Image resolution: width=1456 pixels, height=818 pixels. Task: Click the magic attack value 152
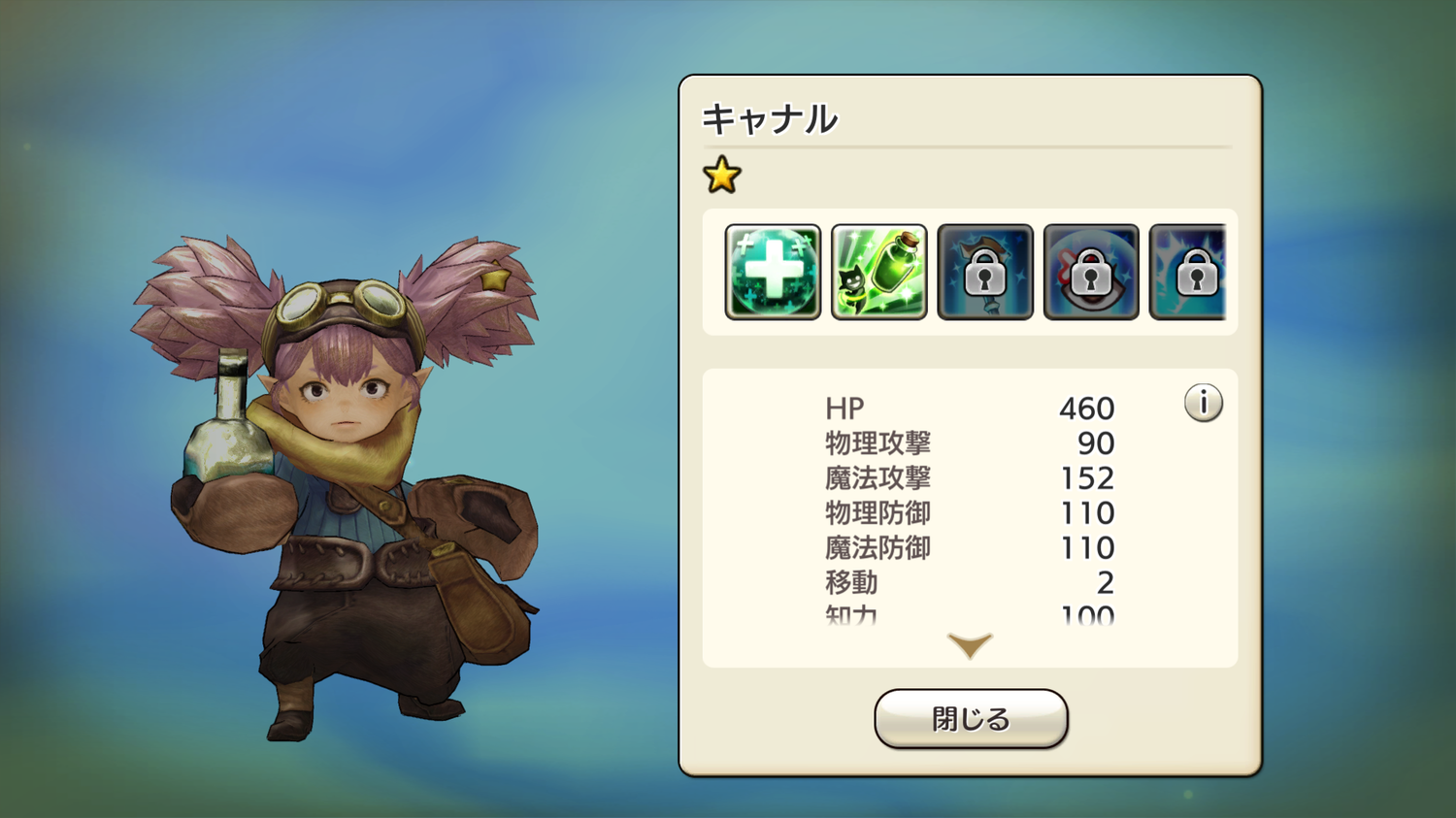click(x=1087, y=478)
